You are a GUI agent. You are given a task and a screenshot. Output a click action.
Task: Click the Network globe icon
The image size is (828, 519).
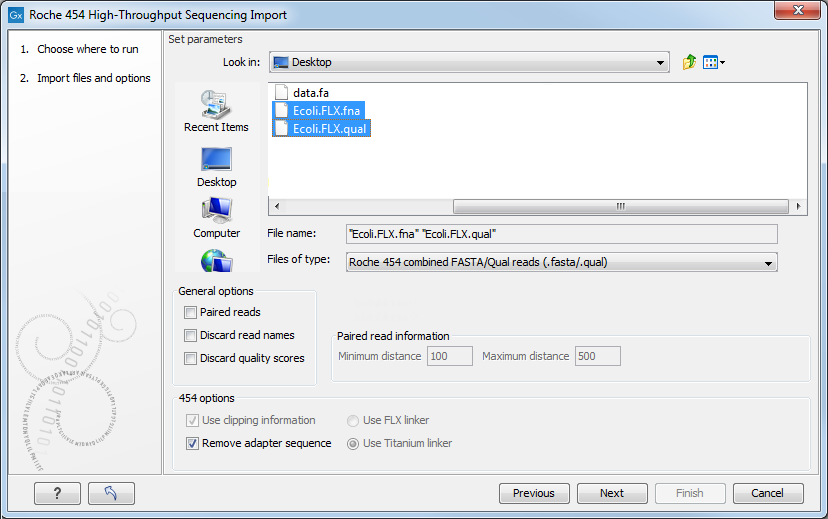click(x=216, y=261)
